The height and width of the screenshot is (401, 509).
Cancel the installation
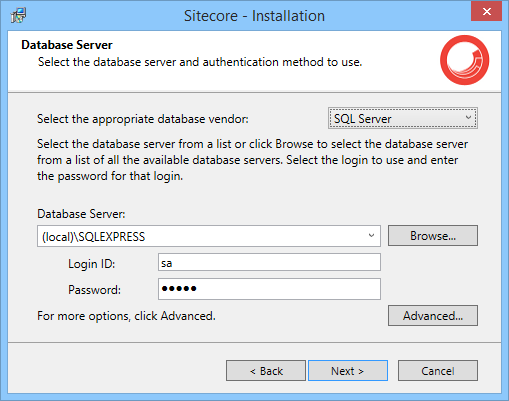pos(437,370)
